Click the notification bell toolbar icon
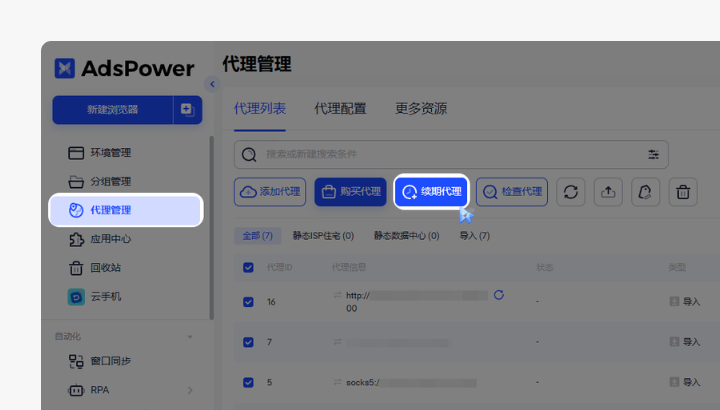 click(646, 192)
